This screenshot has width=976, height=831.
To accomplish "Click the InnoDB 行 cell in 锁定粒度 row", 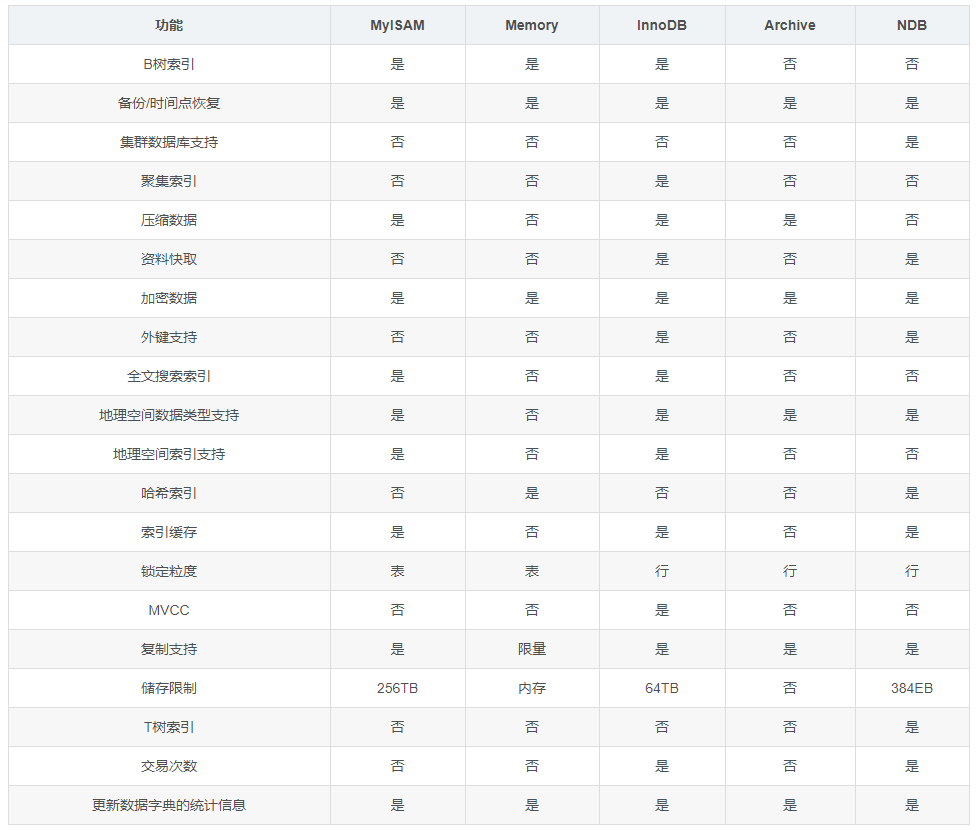I will tap(662, 571).
